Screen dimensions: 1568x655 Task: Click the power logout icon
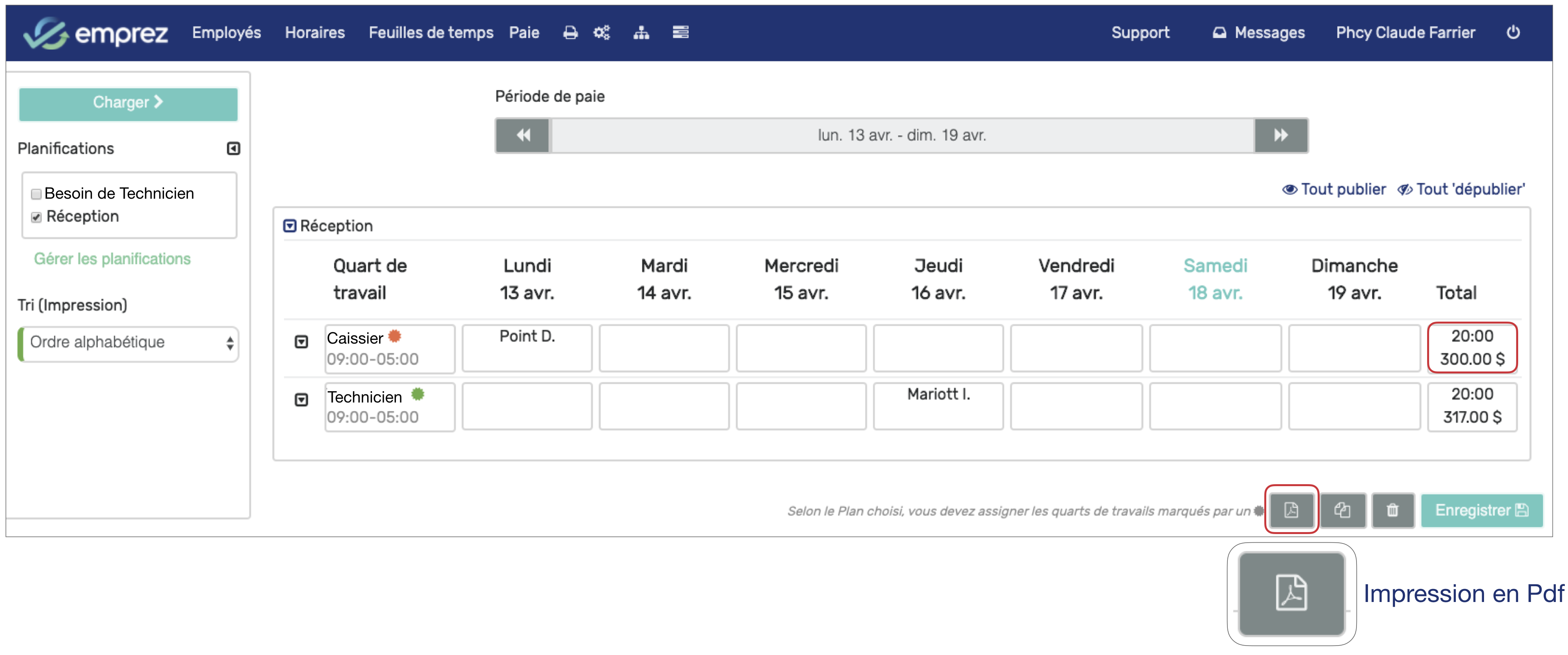click(x=1513, y=33)
